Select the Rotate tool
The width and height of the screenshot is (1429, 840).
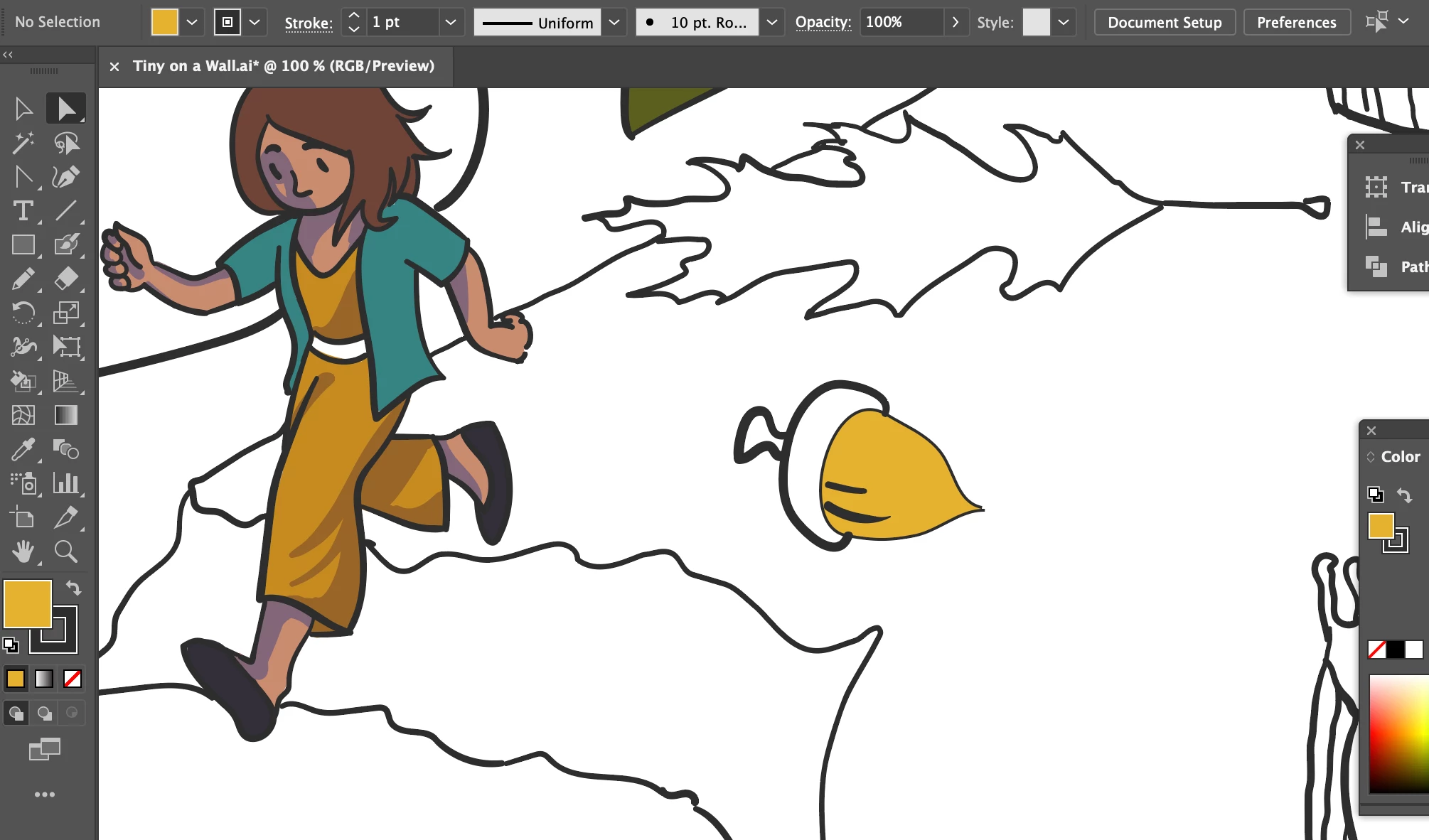(23, 313)
